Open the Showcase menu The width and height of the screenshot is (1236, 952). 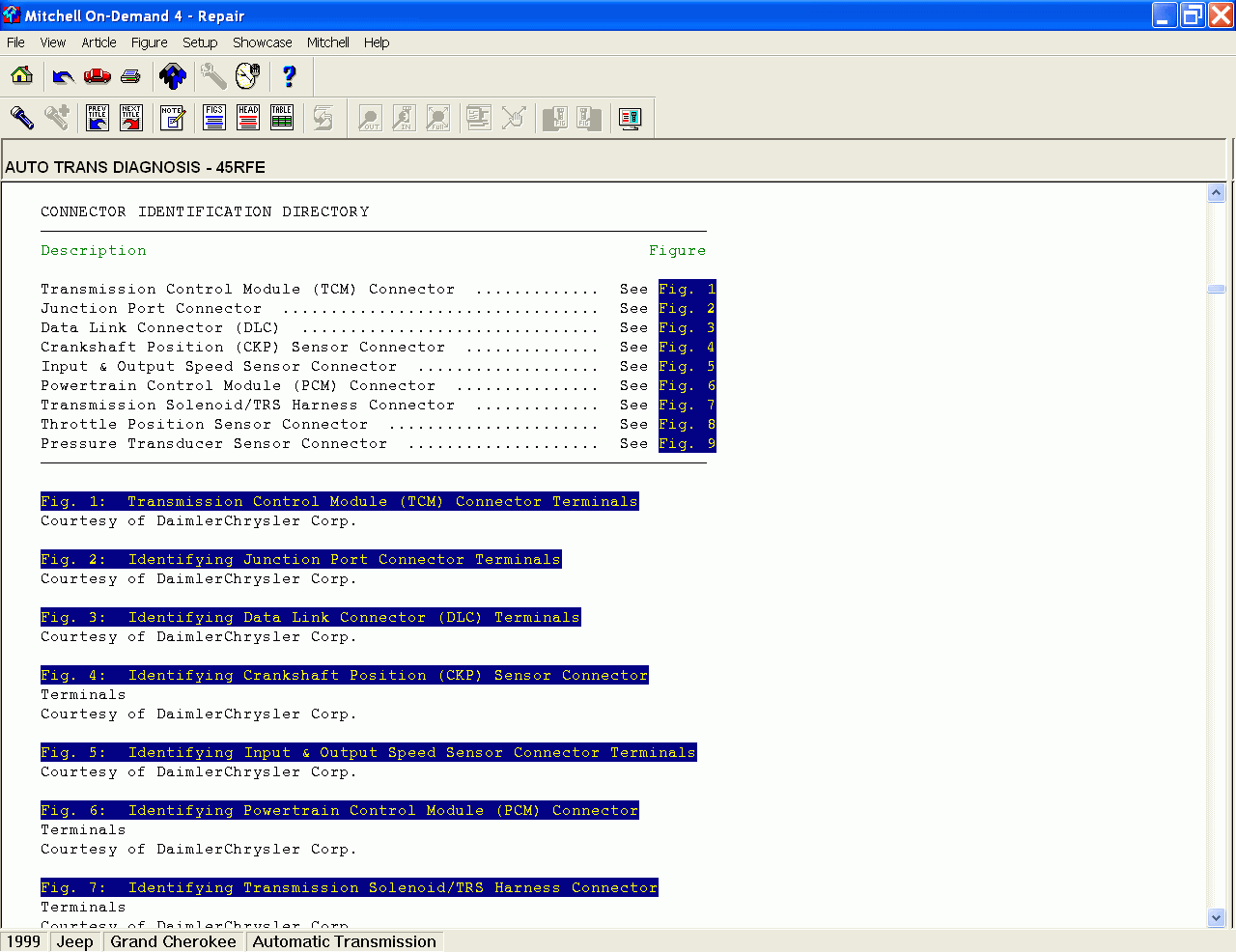pos(263,42)
